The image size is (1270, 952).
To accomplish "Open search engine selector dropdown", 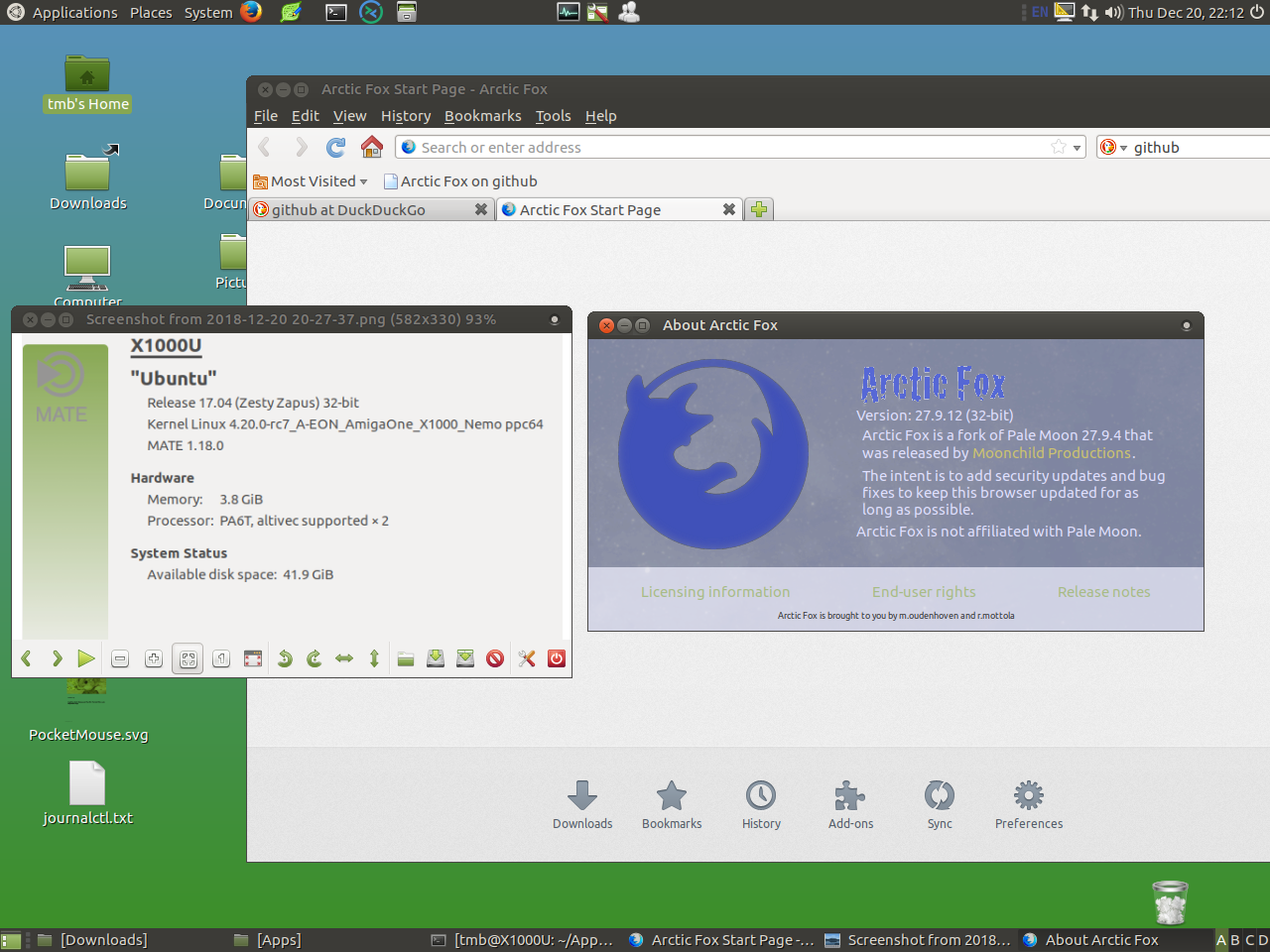I will [1113, 148].
